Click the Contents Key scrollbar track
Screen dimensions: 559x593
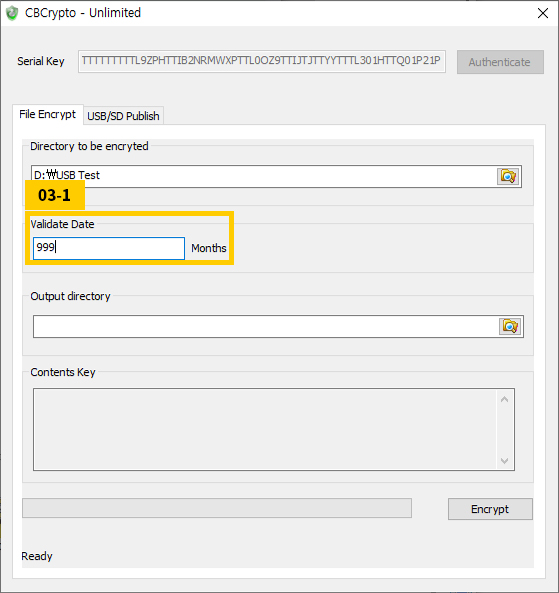point(505,430)
